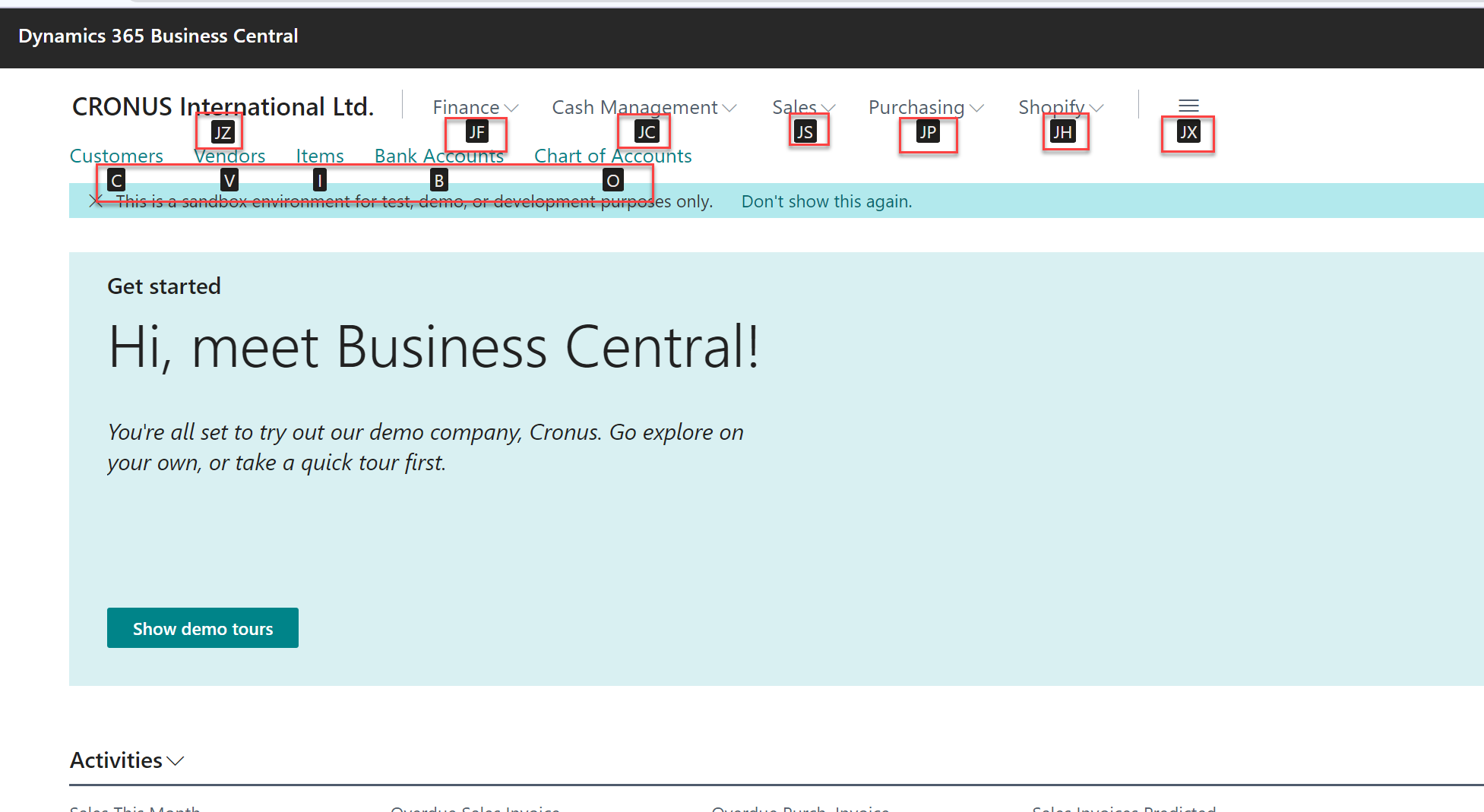Select the Finance menu item
Viewport: 1484px width, 812px height.
pos(466,107)
